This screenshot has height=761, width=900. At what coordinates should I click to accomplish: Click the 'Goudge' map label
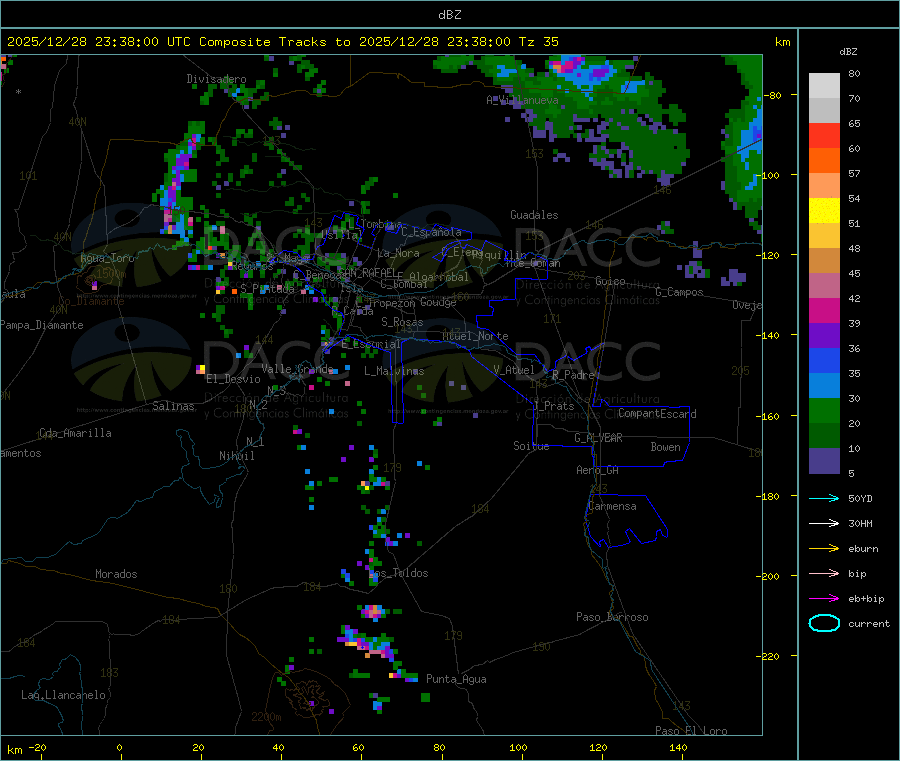(x=438, y=302)
